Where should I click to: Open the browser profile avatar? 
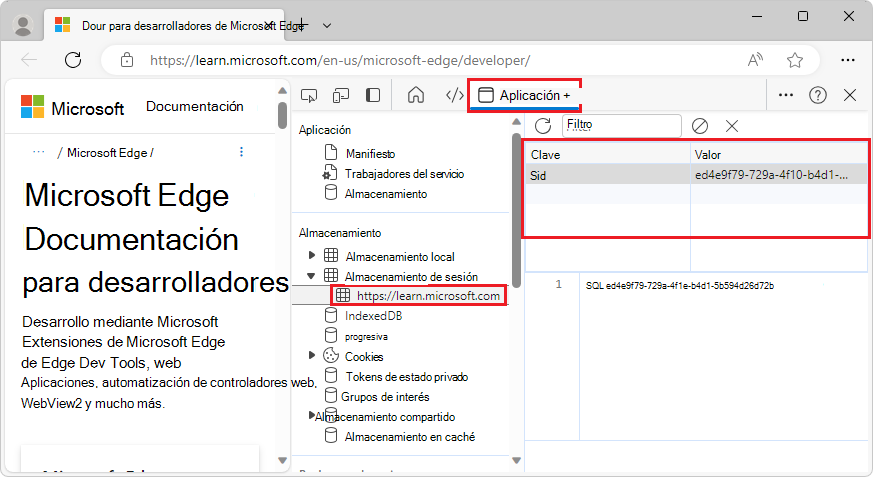[23, 25]
